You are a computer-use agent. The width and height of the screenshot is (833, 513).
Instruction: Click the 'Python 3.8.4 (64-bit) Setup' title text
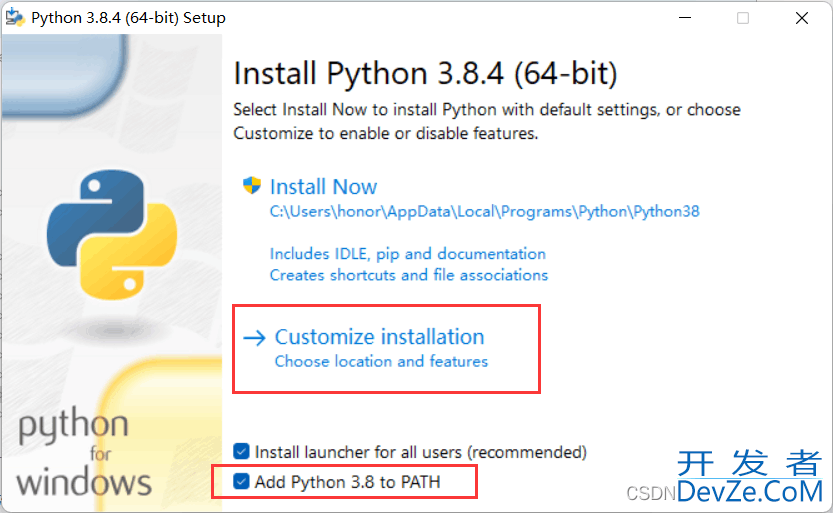click(129, 18)
